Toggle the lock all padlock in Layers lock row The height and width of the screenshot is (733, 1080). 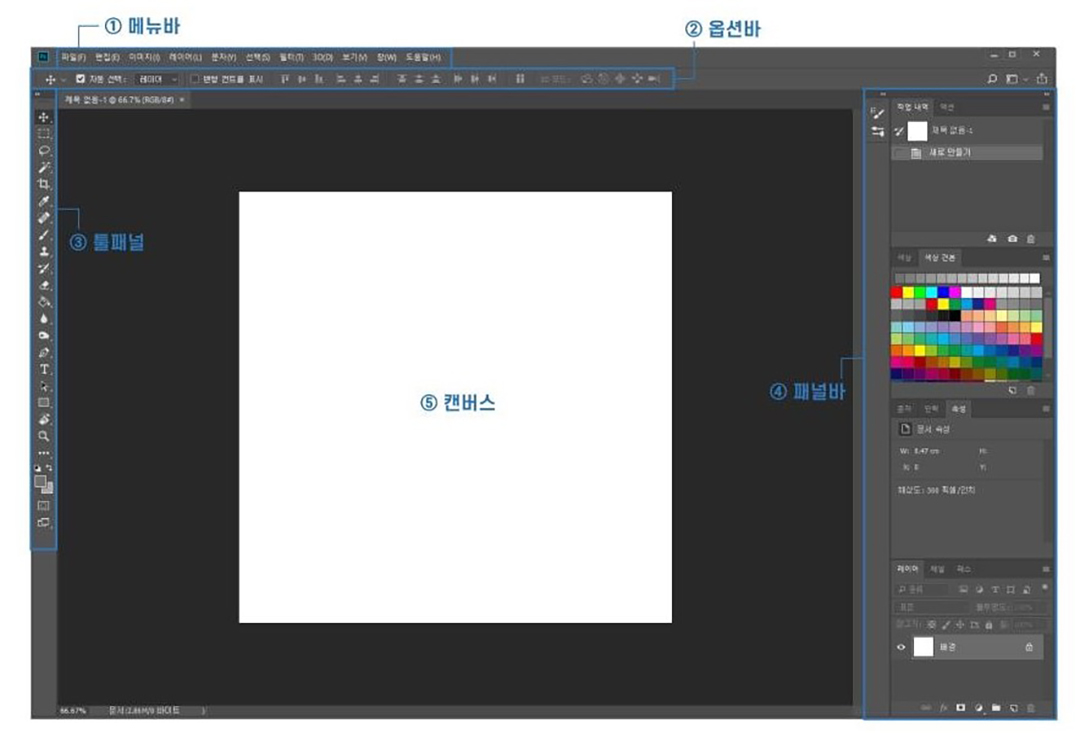[x=989, y=625]
